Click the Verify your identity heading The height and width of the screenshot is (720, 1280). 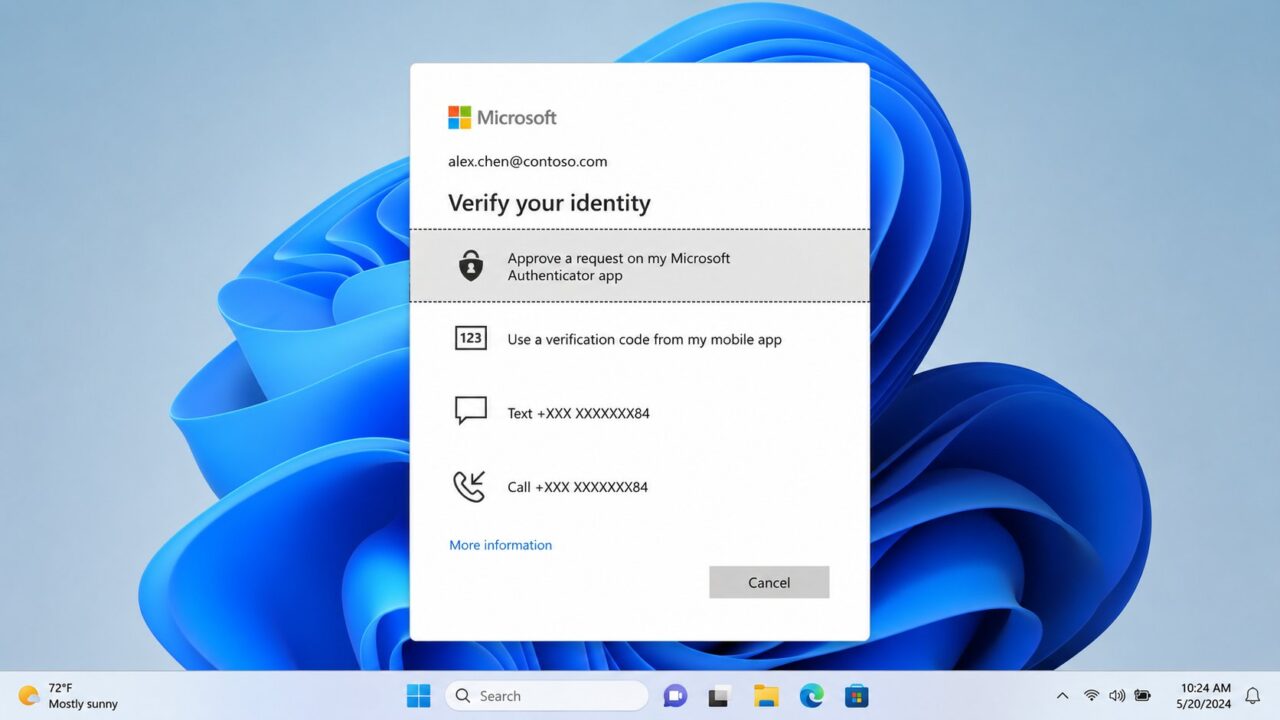coord(549,203)
